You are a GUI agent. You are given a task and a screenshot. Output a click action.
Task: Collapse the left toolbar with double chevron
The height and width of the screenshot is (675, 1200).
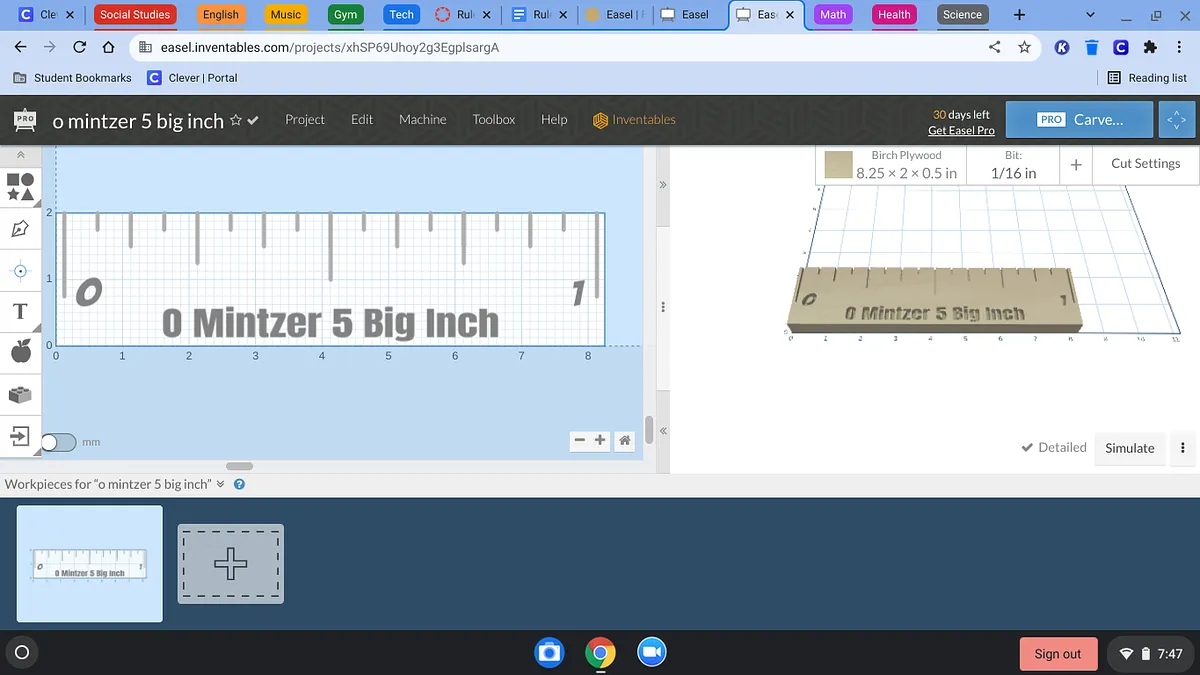(20, 155)
